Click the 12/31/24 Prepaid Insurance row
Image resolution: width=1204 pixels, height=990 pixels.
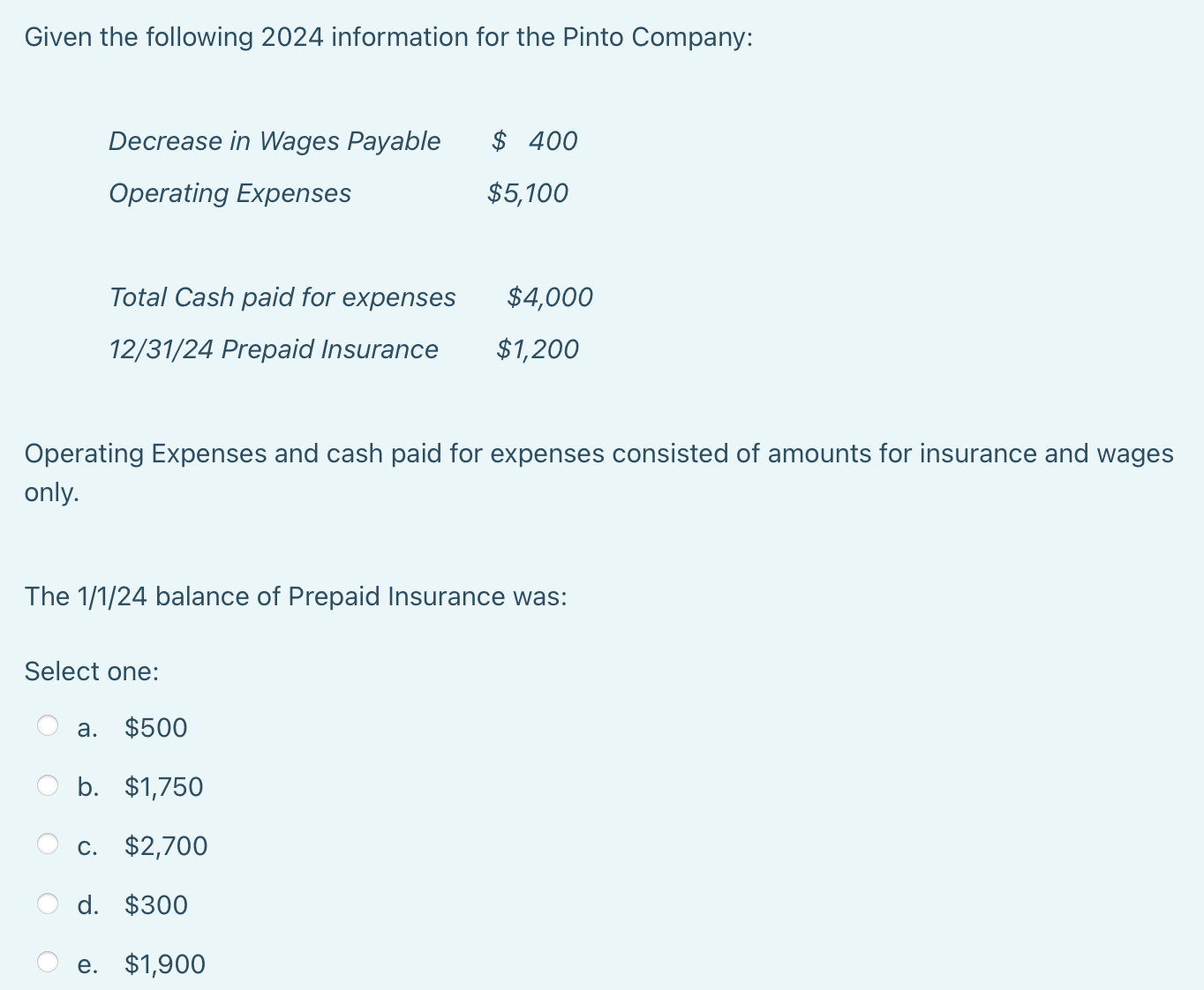343,349
